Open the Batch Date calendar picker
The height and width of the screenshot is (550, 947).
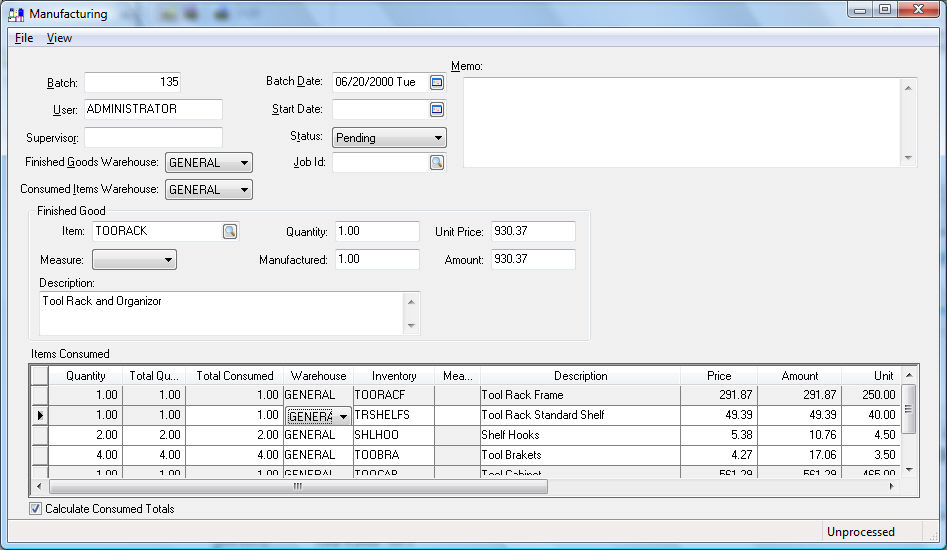[437, 82]
